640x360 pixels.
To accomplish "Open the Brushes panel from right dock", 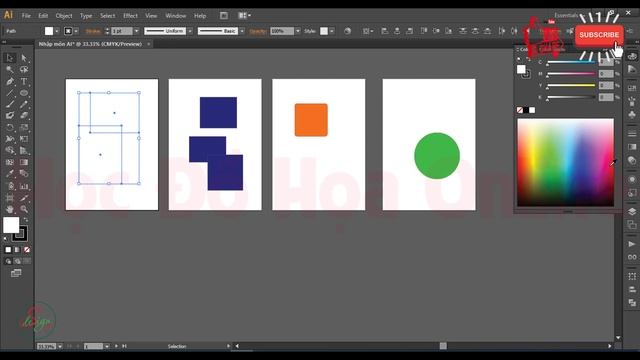I will pyautogui.click(x=632, y=102).
